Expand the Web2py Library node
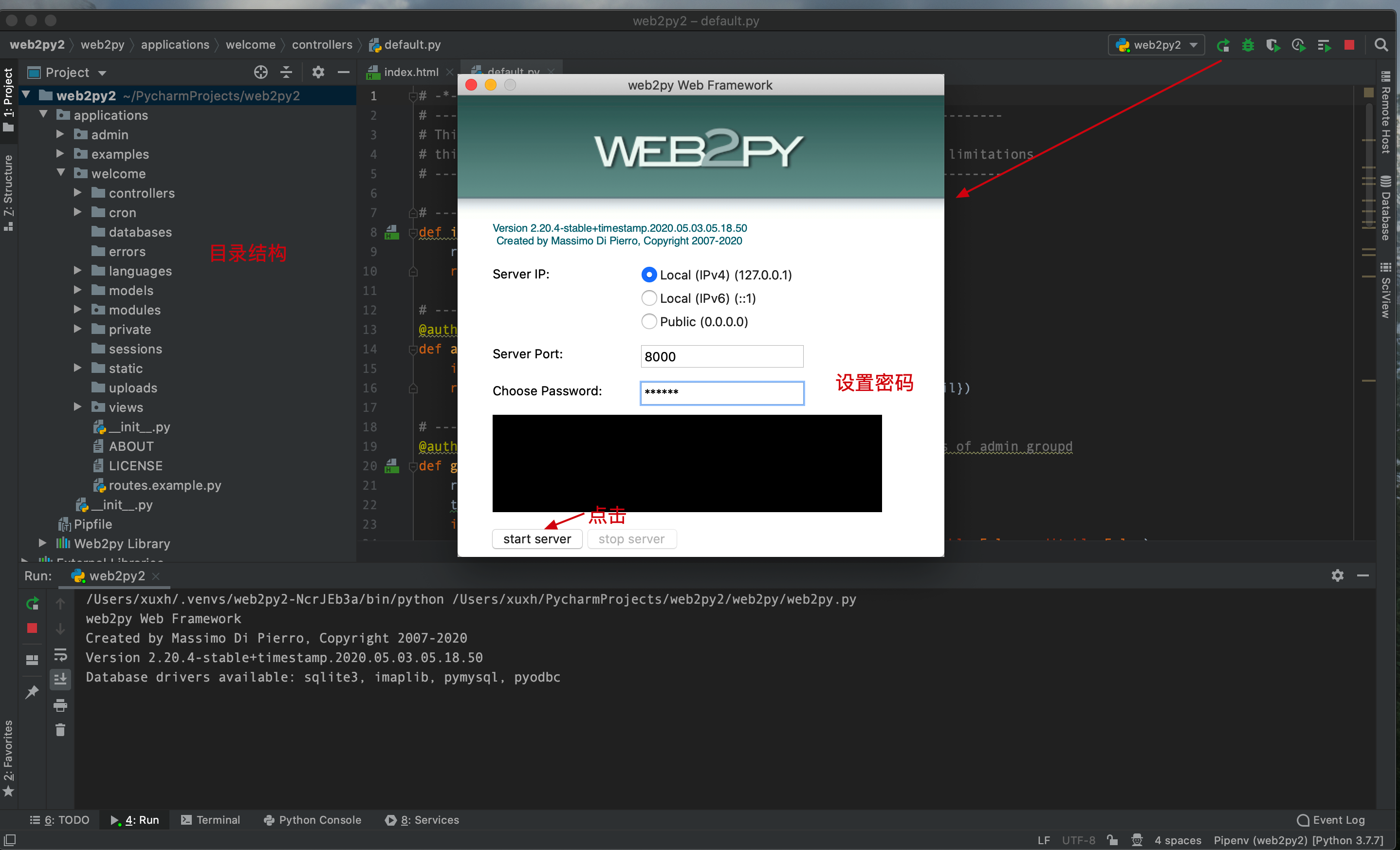Image resolution: width=1400 pixels, height=850 pixels. point(43,543)
